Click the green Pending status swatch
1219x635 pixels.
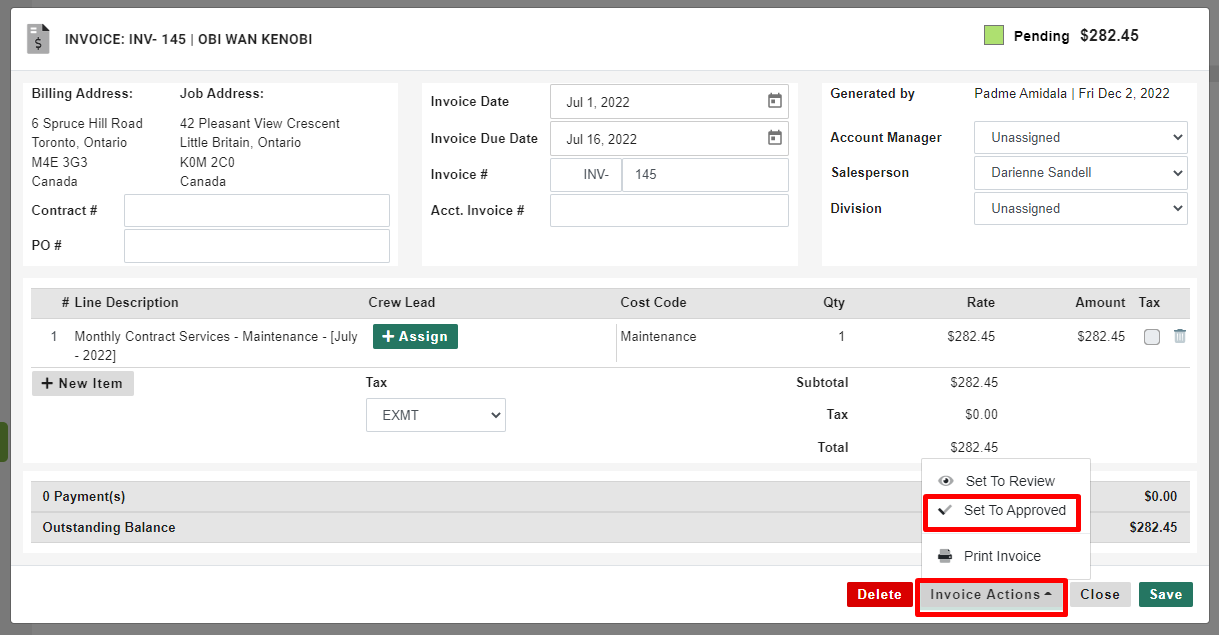pos(994,36)
